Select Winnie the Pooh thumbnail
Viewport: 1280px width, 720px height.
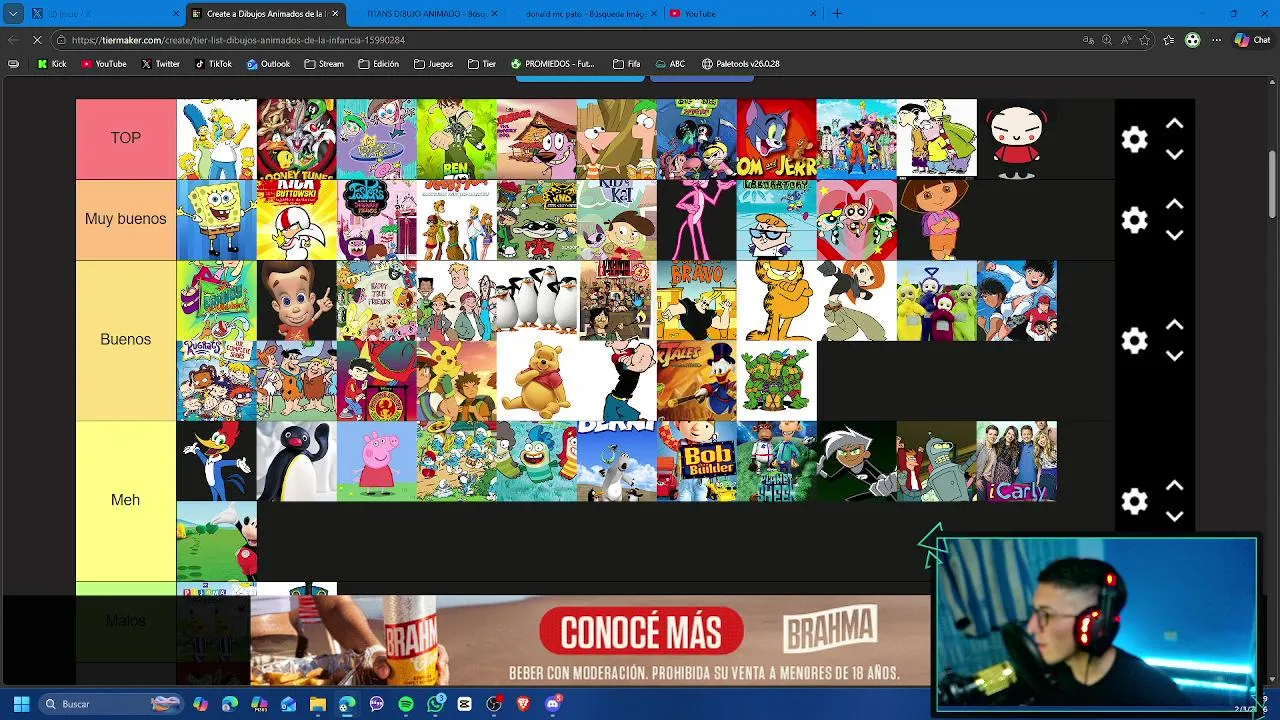pyautogui.click(x=537, y=381)
